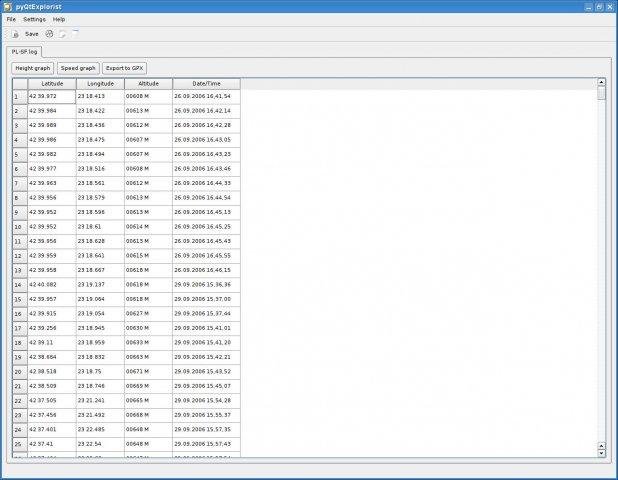Click the scrollbar thumb near the top
618x480 pixels.
point(601,93)
